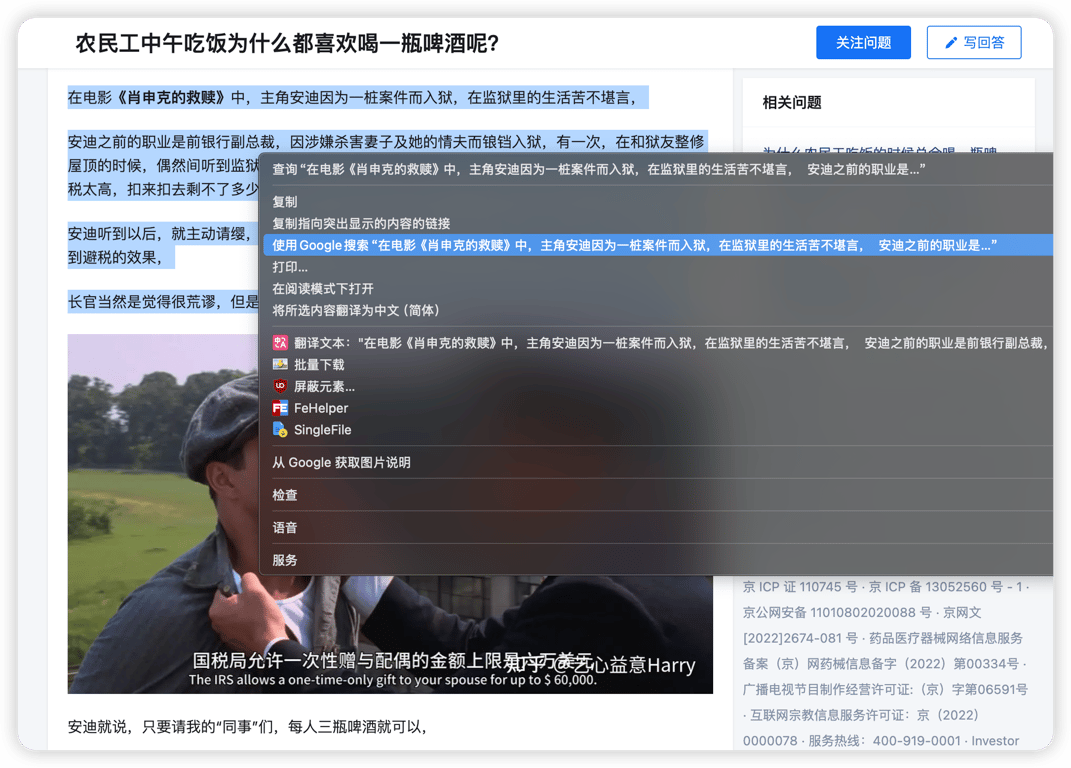The image size is (1071, 768).
Task: Open the 语音 submenu entry
Action: click(x=656, y=527)
